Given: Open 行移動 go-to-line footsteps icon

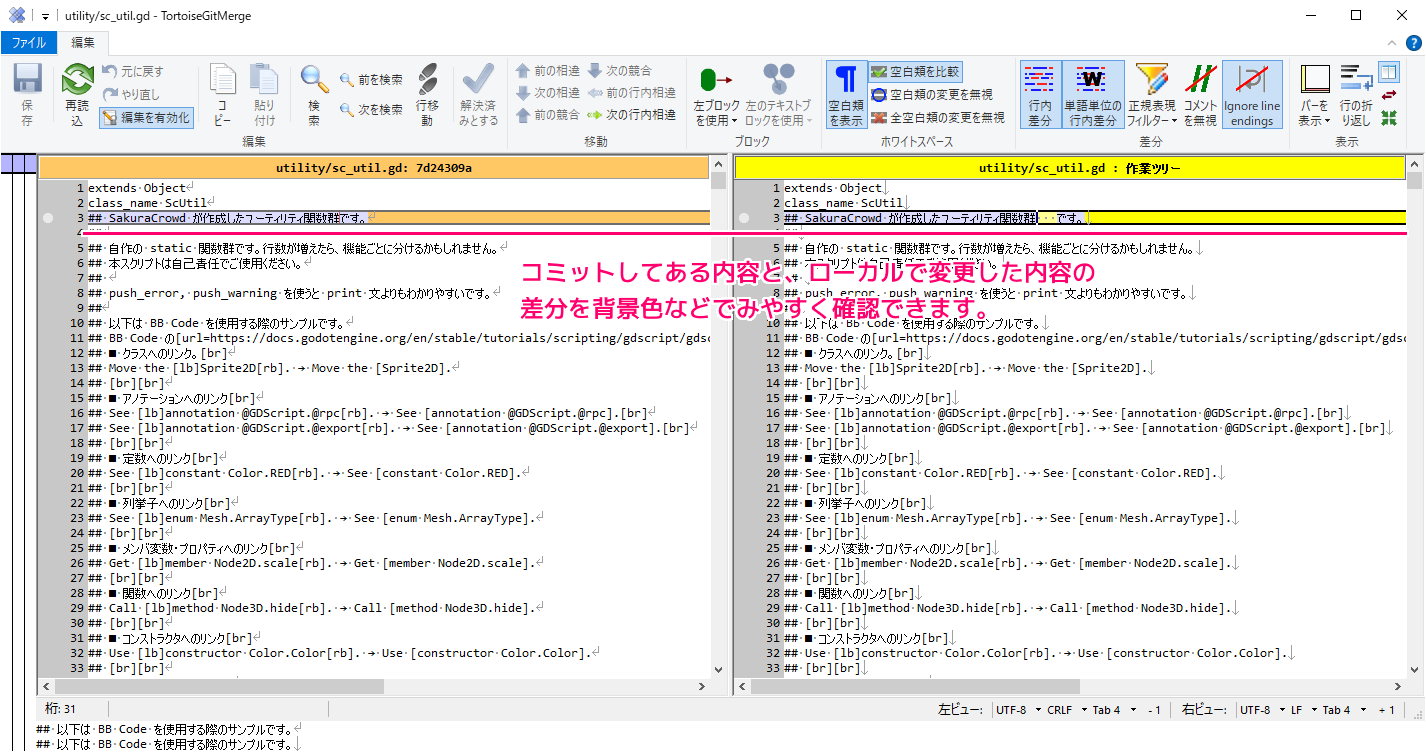Looking at the screenshot, I should (427, 95).
